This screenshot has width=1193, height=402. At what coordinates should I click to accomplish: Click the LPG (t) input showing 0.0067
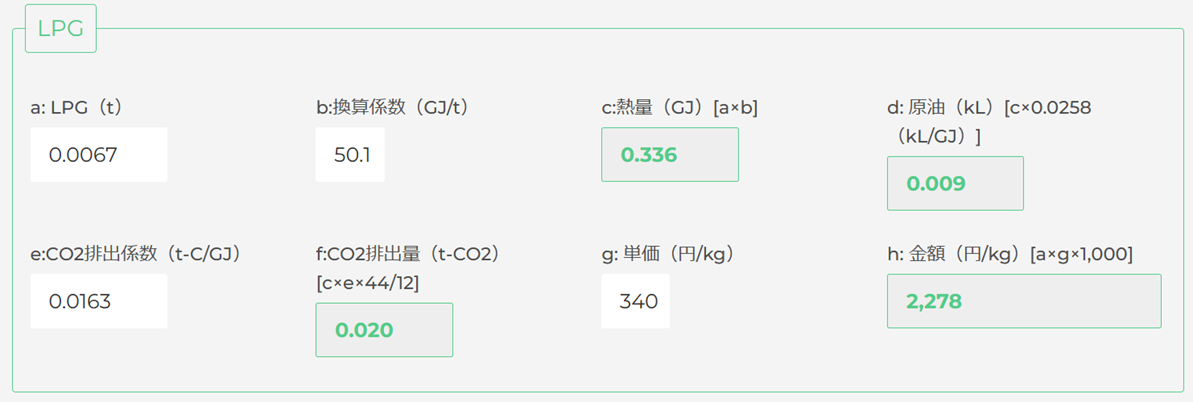pyautogui.click(x=99, y=155)
